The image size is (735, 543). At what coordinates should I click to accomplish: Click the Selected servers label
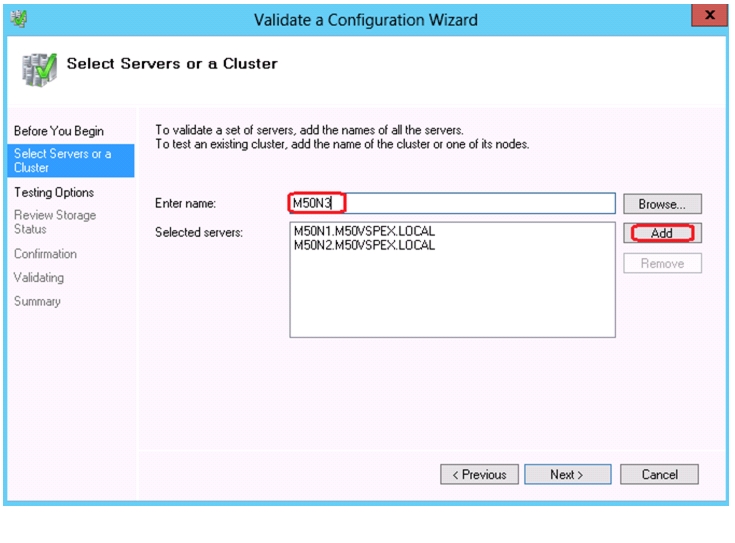pyautogui.click(x=199, y=232)
